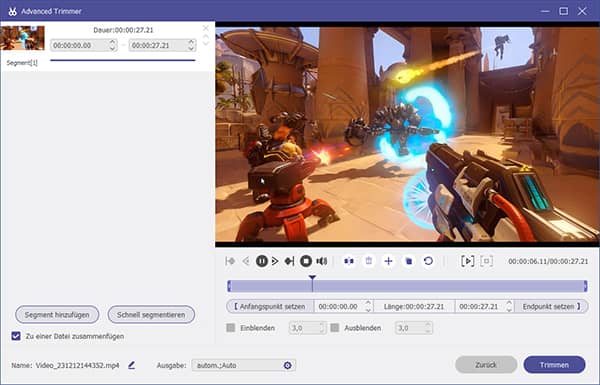Pause the video playback
The width and height of the screenshot is (600, 385).
(262, 261)
